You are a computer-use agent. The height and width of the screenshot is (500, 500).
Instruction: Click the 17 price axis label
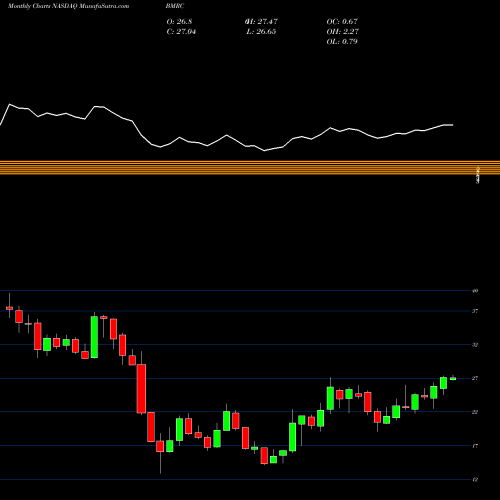point(475,446)
